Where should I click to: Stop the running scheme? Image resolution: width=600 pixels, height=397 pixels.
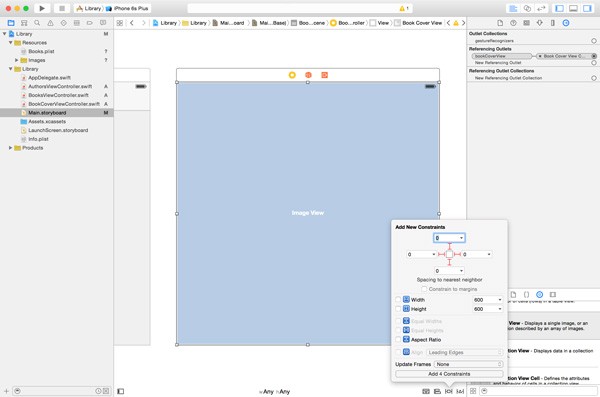[x=62, y=8]
